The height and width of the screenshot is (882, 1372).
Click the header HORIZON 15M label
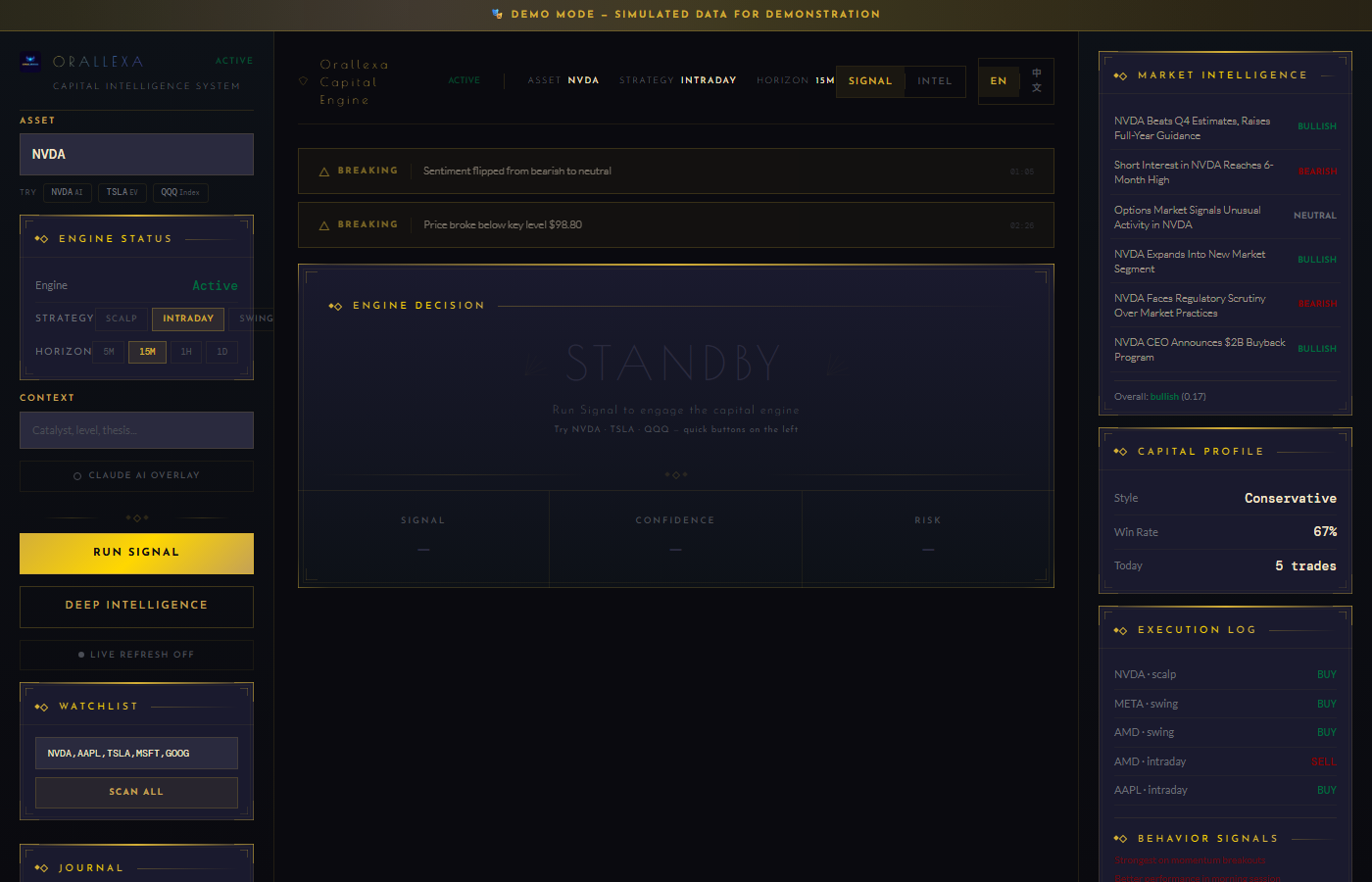(796, 81)
